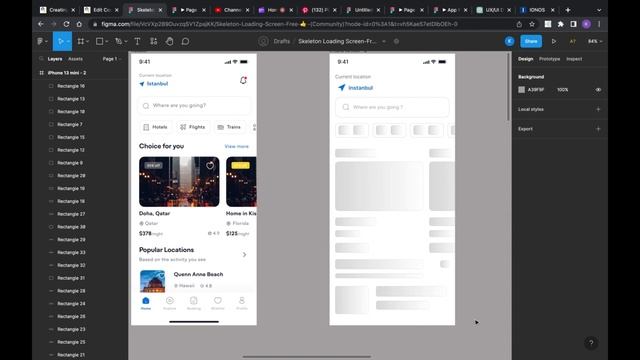Select the Rectangle 21 layer
This screenshot has width=640, height=360.
pos(71,355)
